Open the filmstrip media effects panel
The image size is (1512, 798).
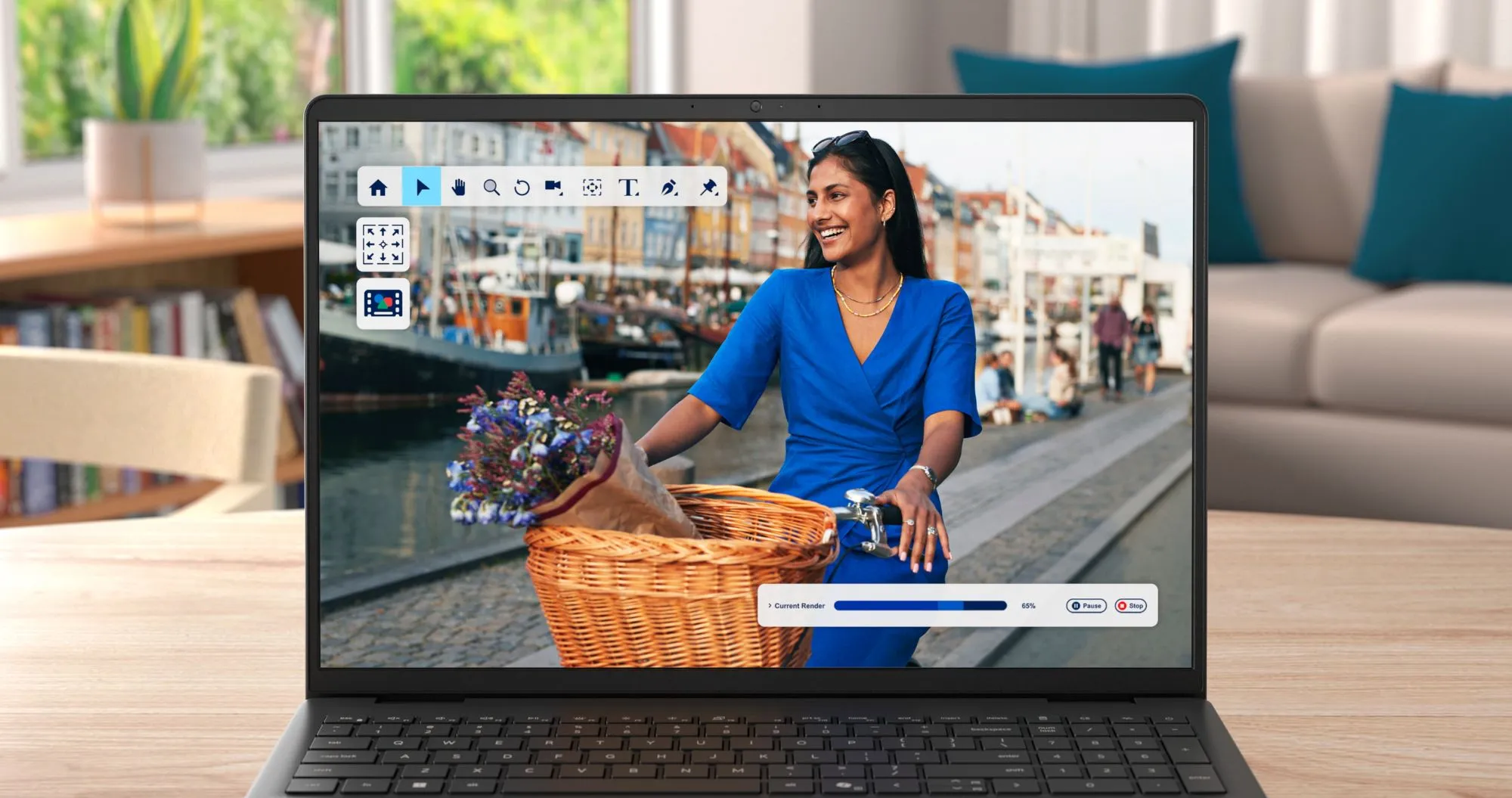pyautogui.click(x=383, y=303)
